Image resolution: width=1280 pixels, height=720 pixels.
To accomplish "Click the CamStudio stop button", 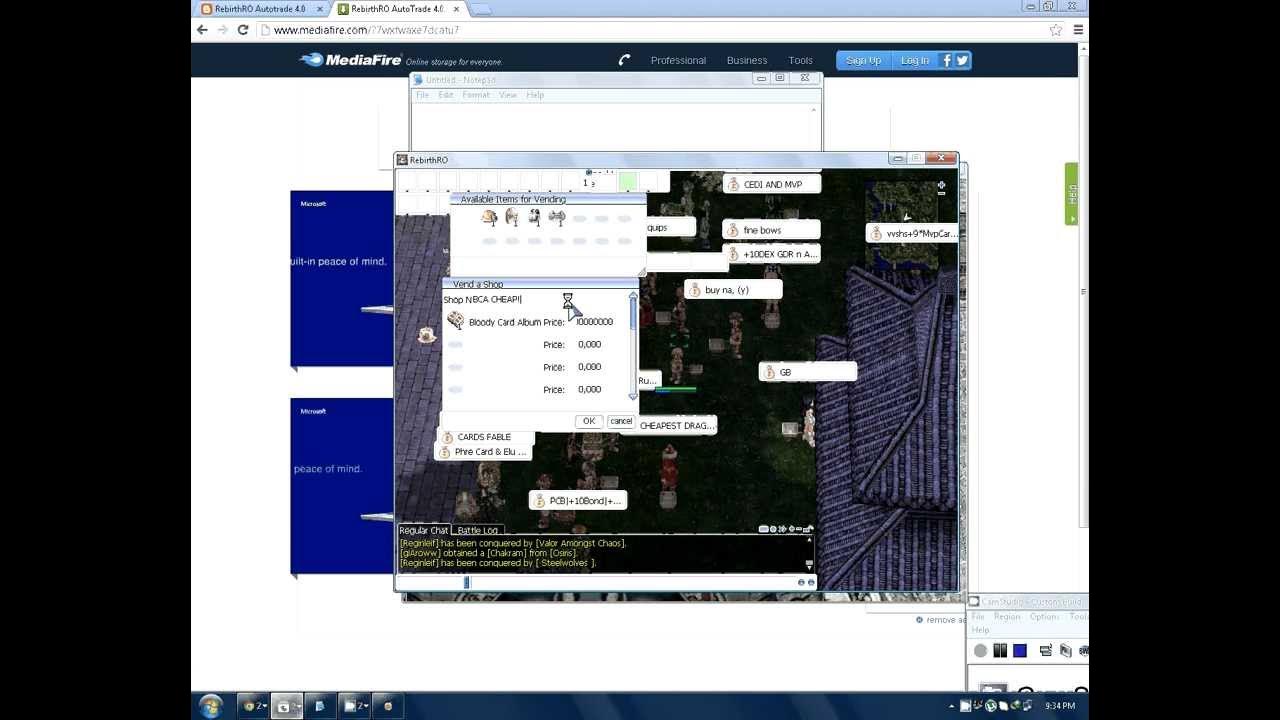I will 1020,650.
